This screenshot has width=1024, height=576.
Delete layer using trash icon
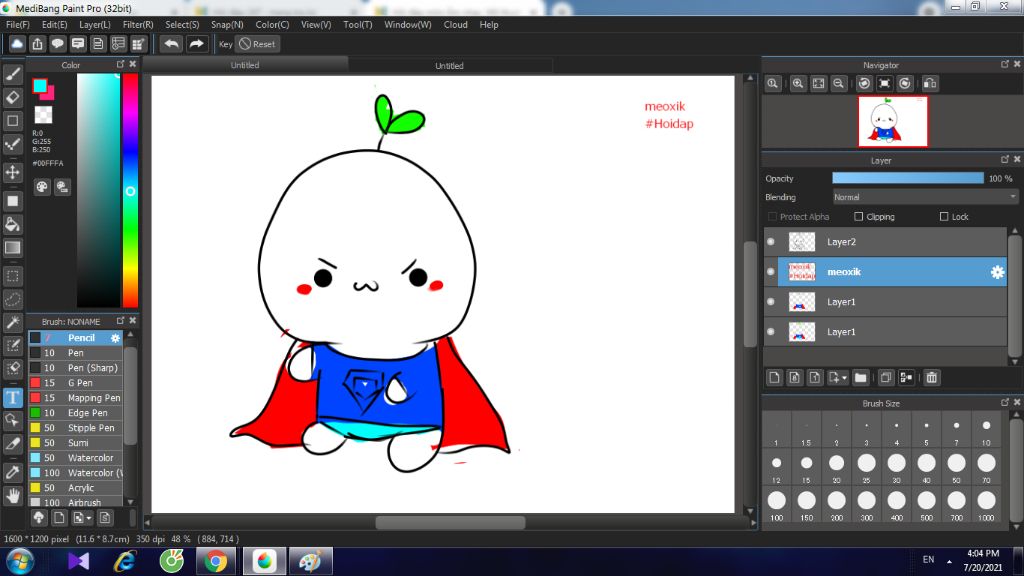(x=932, y=377)
